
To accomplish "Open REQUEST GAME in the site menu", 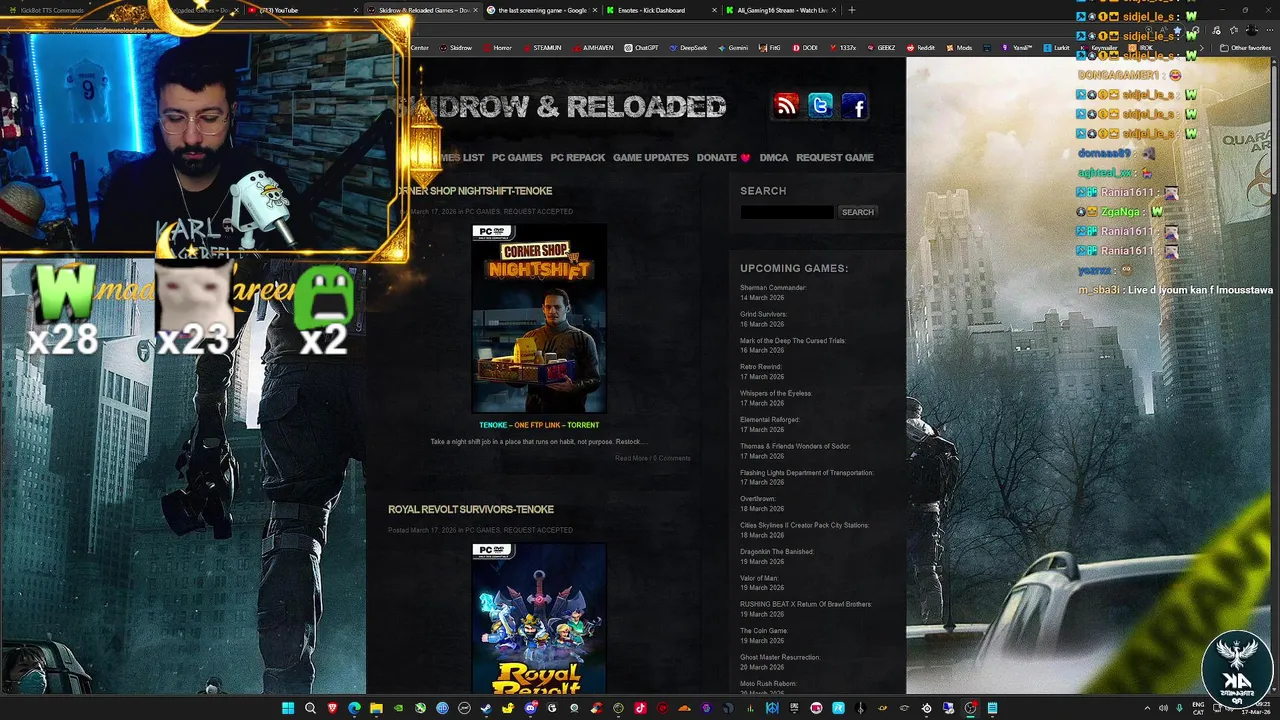I will pos(835,158).
